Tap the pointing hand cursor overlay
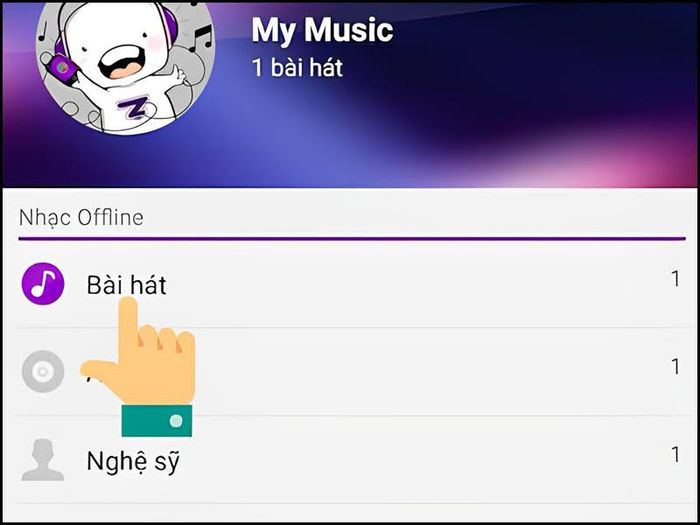 point(138,367)
